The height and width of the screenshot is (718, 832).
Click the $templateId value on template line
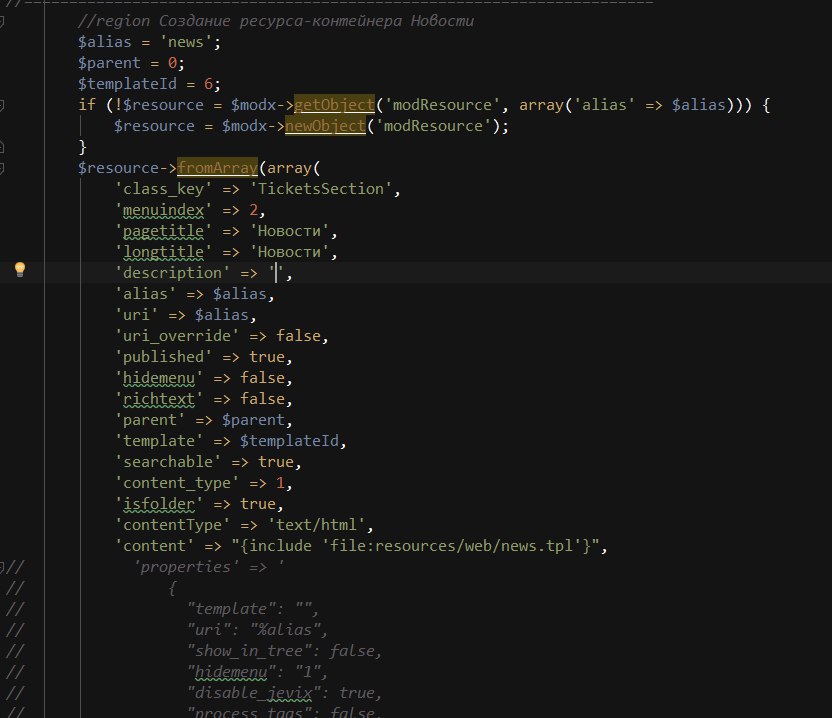pyautogui.click(x=289, y=440)
